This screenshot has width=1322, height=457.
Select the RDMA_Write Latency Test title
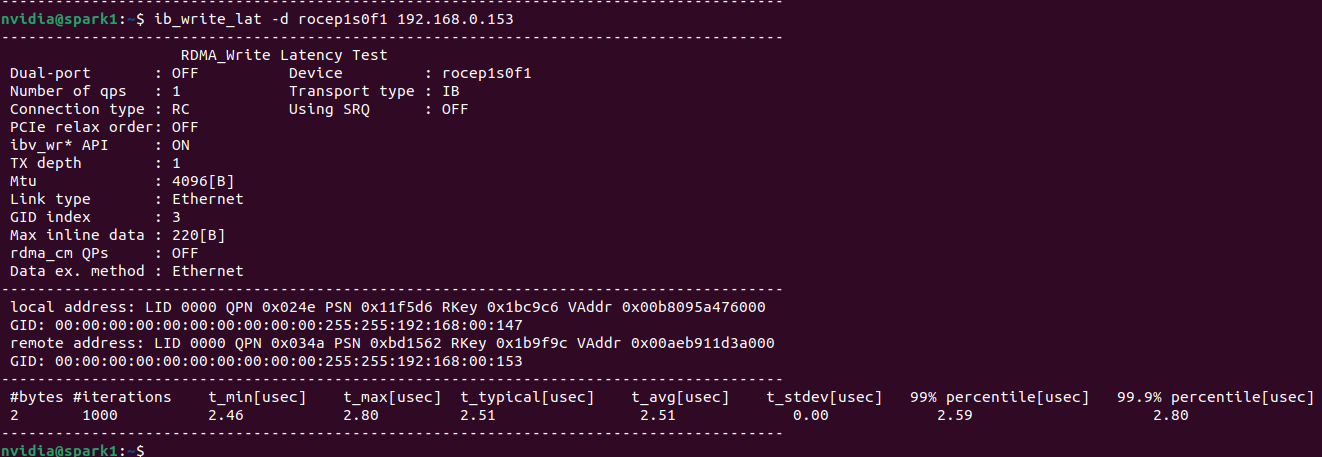click(x=284, y=55)
